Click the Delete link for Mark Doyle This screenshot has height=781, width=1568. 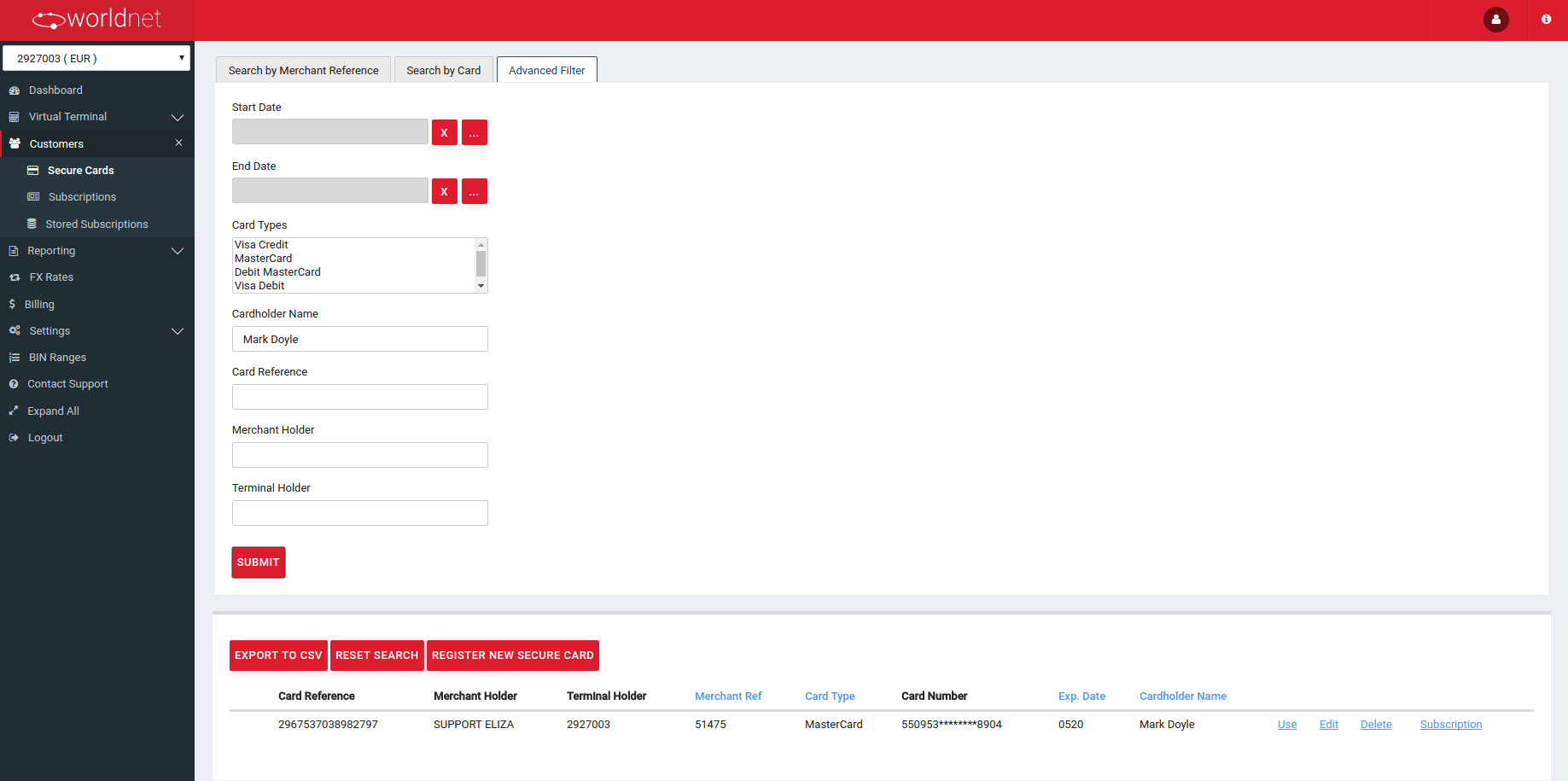pyautogui.click(x=1376, y=725)
